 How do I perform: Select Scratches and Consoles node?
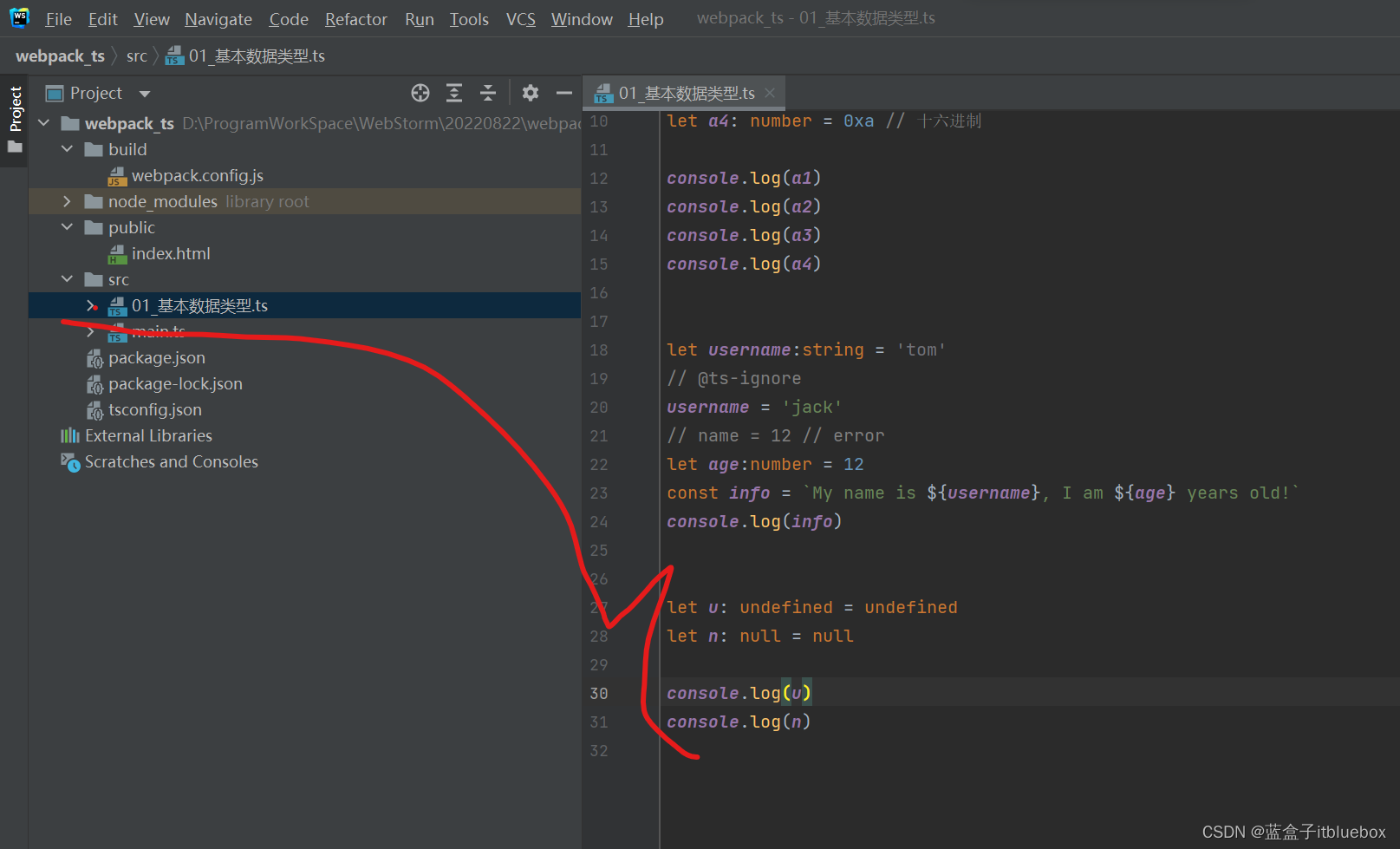(172, 462)
